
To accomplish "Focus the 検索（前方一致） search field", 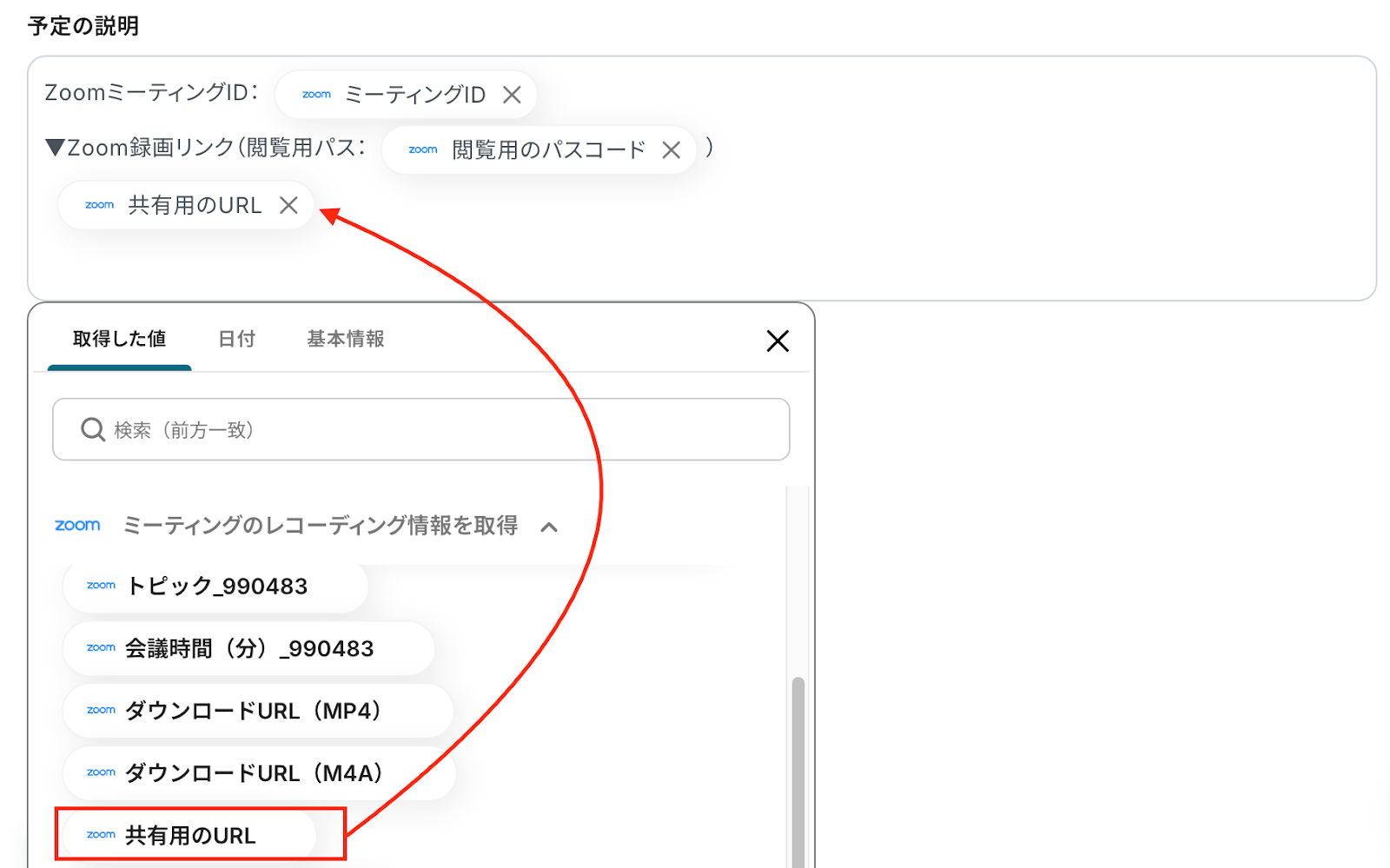I will [x=421, y=429].
